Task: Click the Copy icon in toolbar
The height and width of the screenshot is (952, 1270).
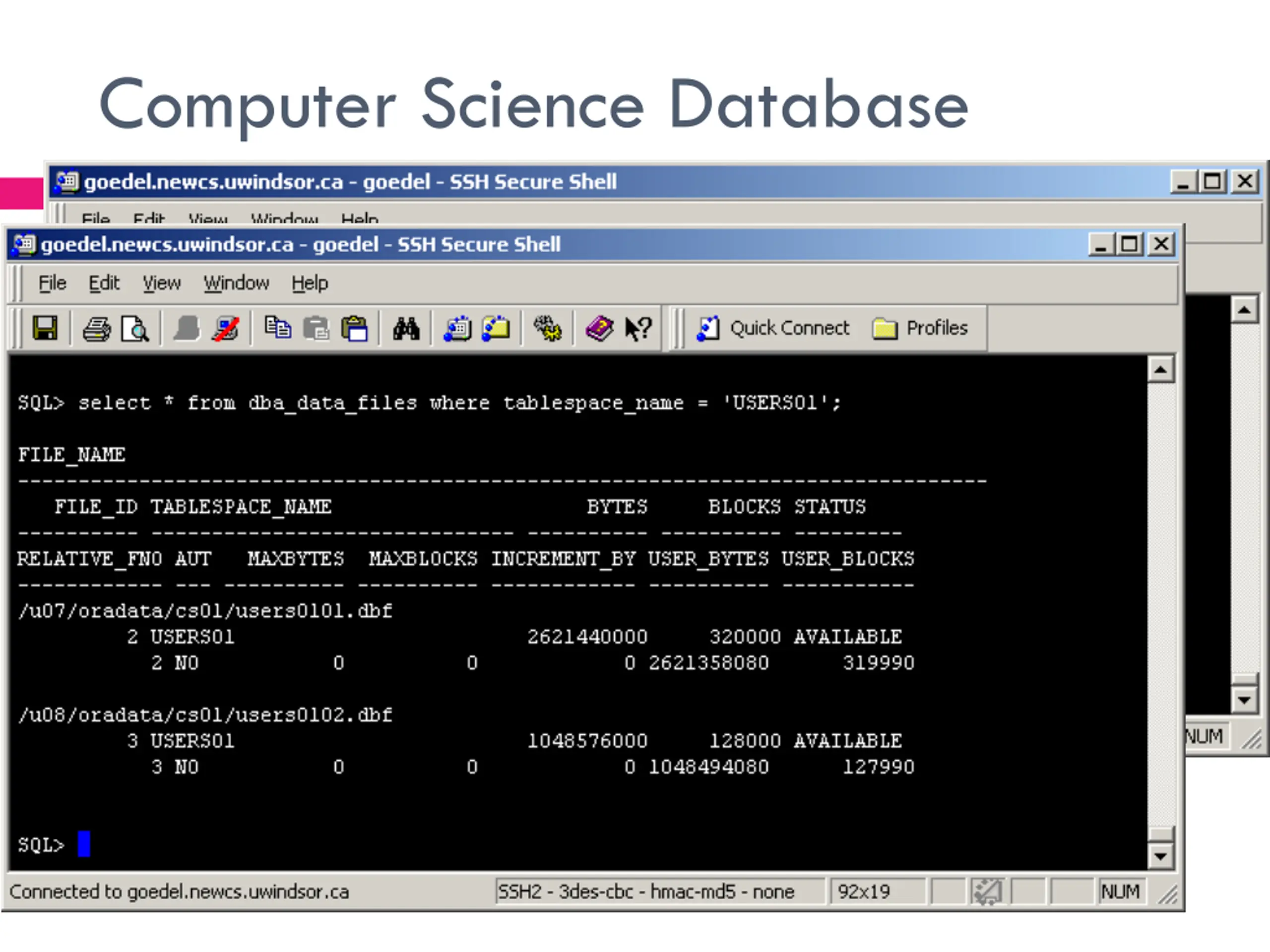Action: pyautogui.click(x=277, y=328)
